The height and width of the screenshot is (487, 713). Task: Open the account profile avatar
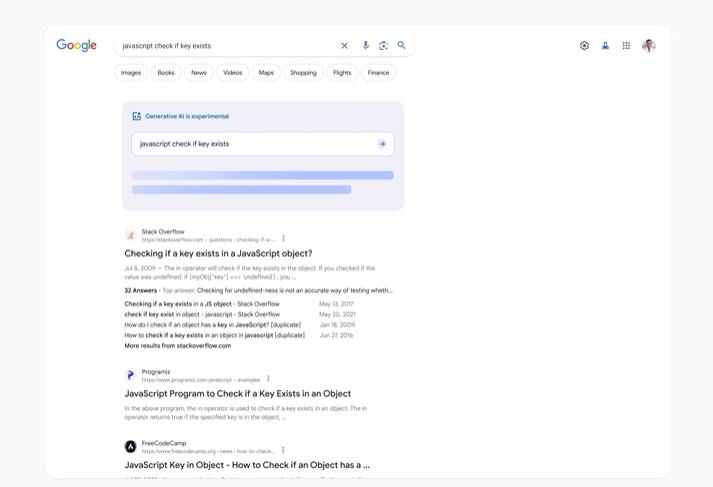point(649,45)
